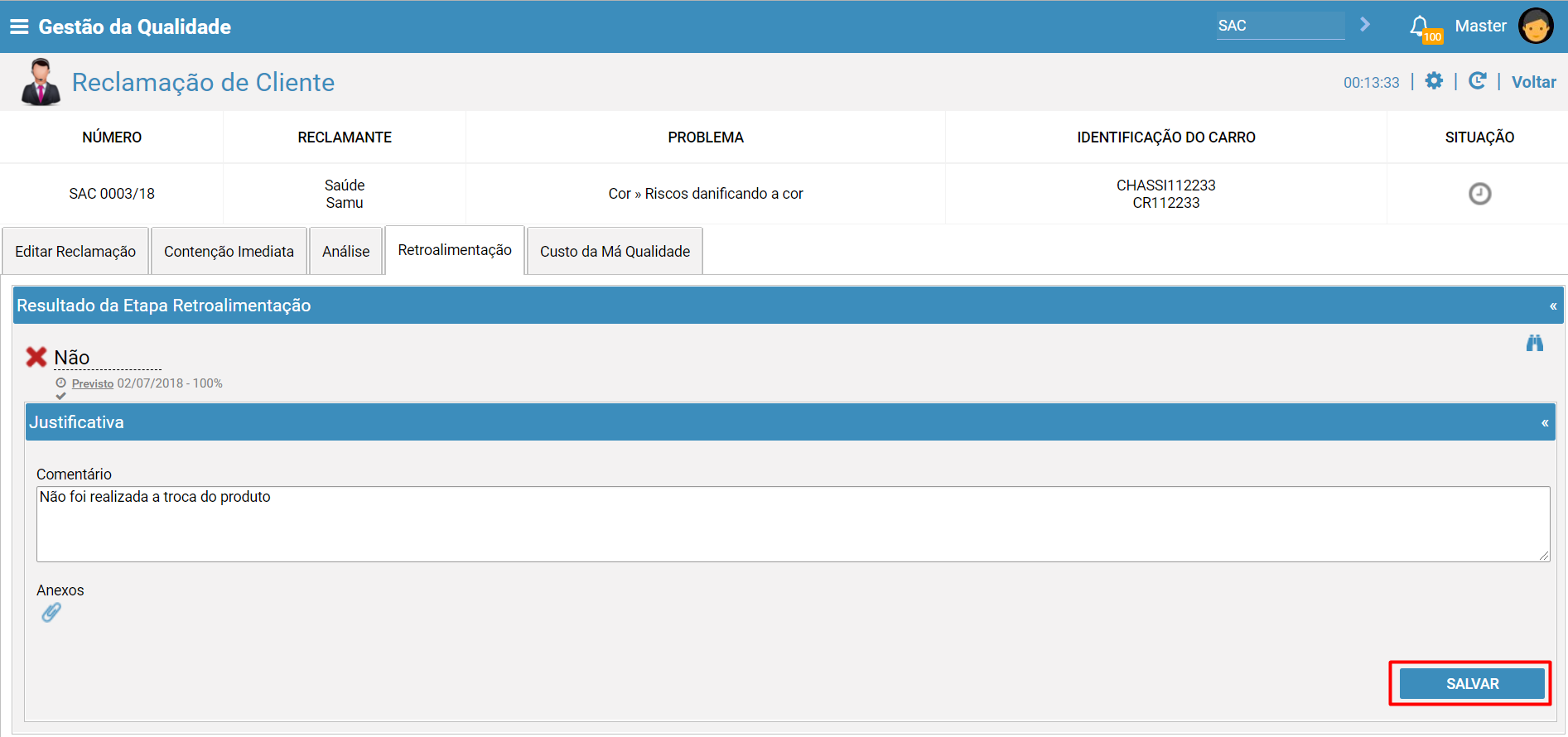Click the Master username label
Screen dimensions: 1568x737
[1480, 26]
